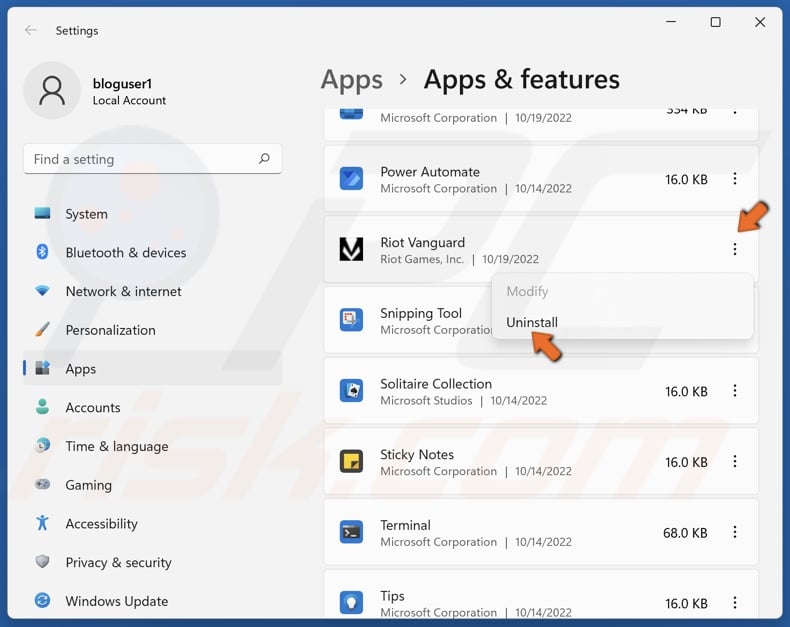Open the System settings category
Viewport: 790px width, 627px height.
[x=86, y=214]
